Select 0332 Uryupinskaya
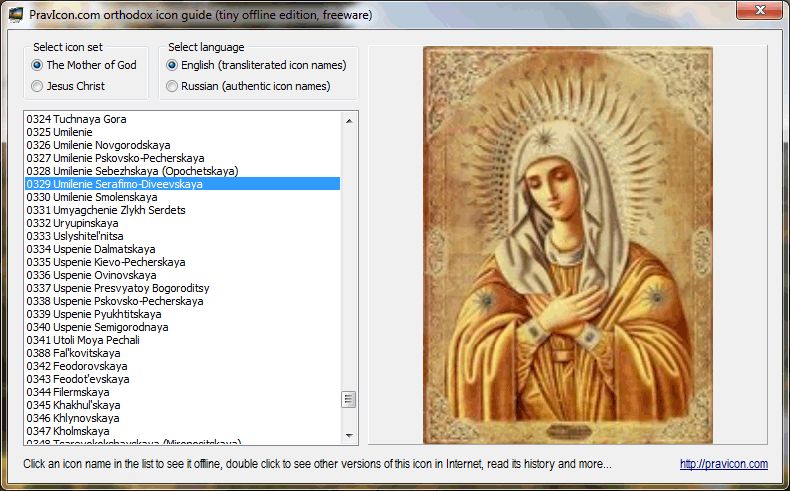 182,223
